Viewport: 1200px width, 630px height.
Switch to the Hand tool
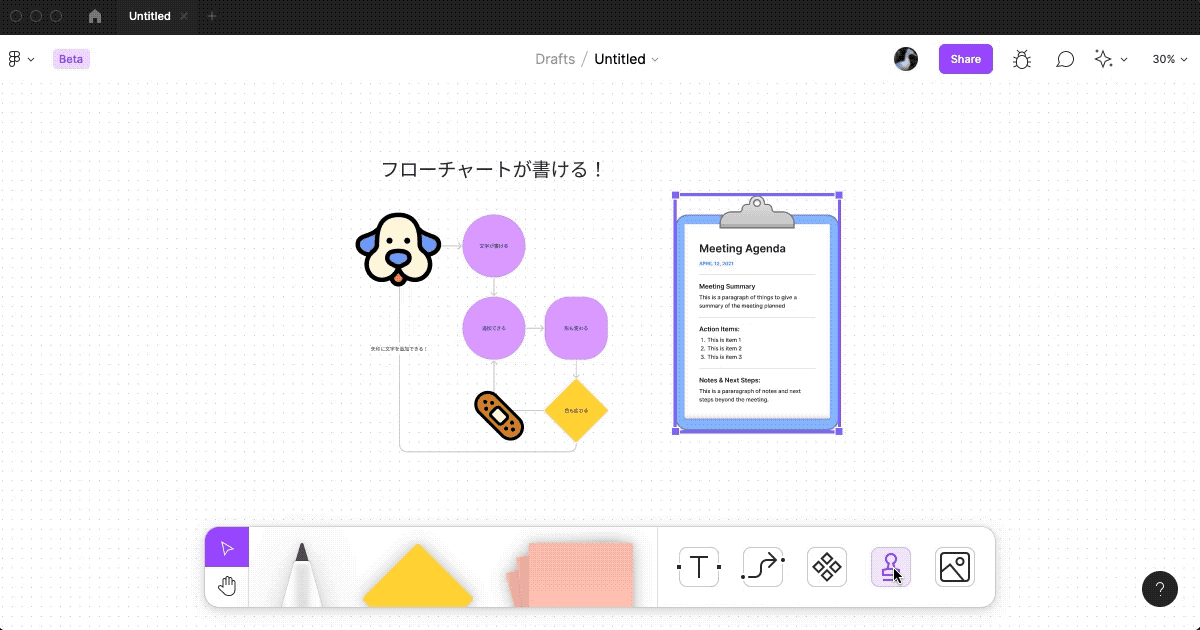coord(227,586)
